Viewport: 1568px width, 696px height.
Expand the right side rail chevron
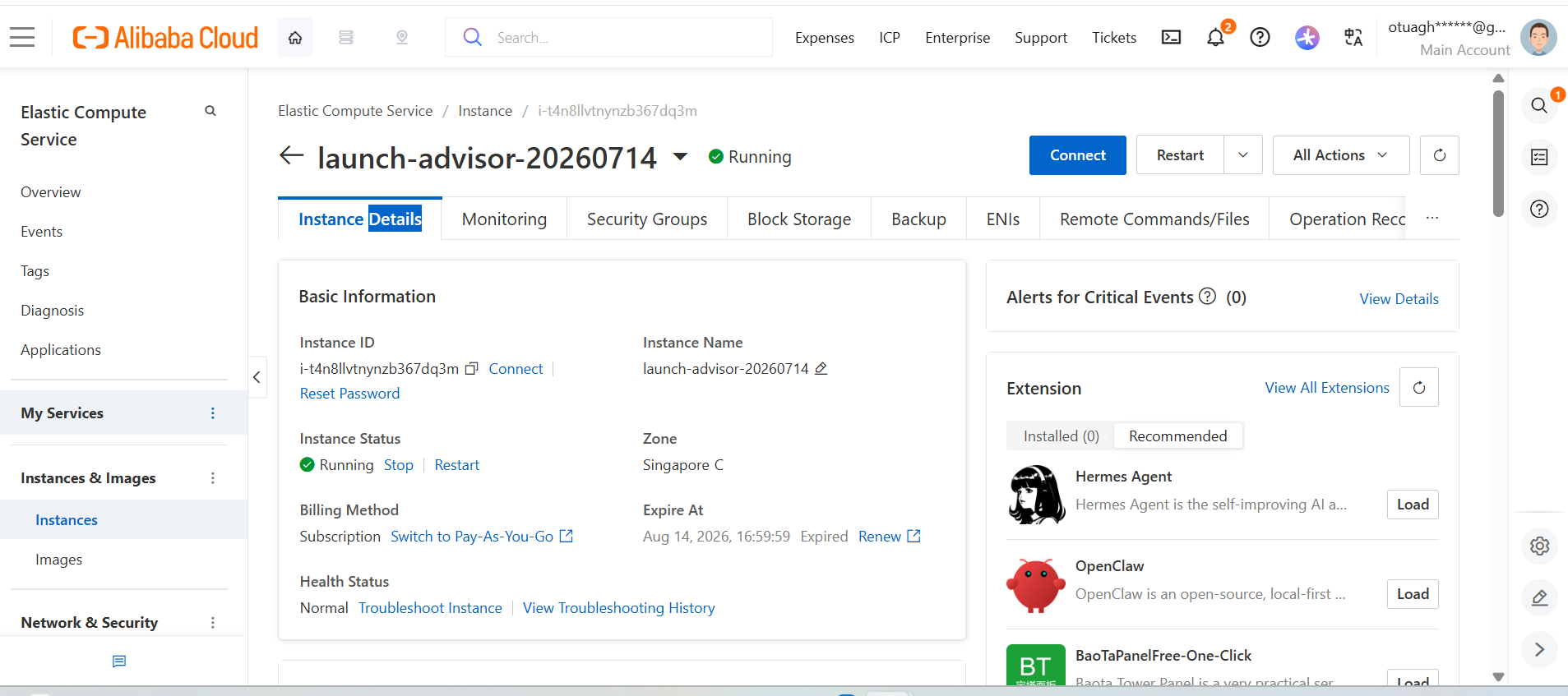[x=1539, y=649]
